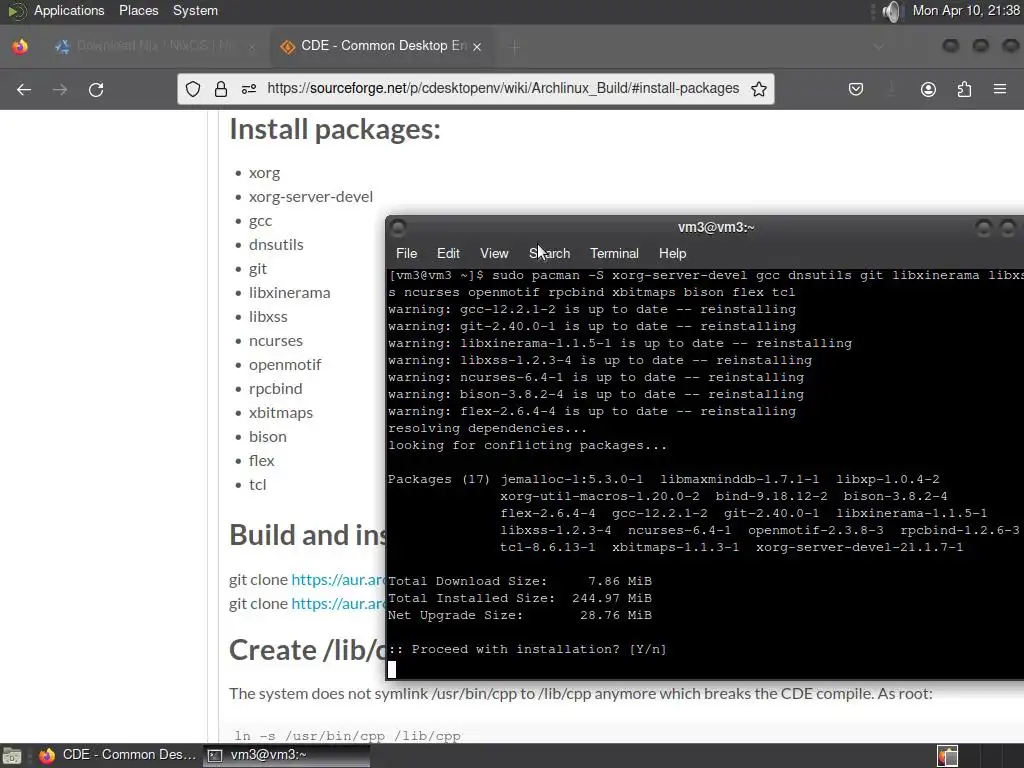Close the Download Nix tab
Image resolution: width=1024 pixels, height=768 pixels.
pyautogui.click(x=251, y=46)
